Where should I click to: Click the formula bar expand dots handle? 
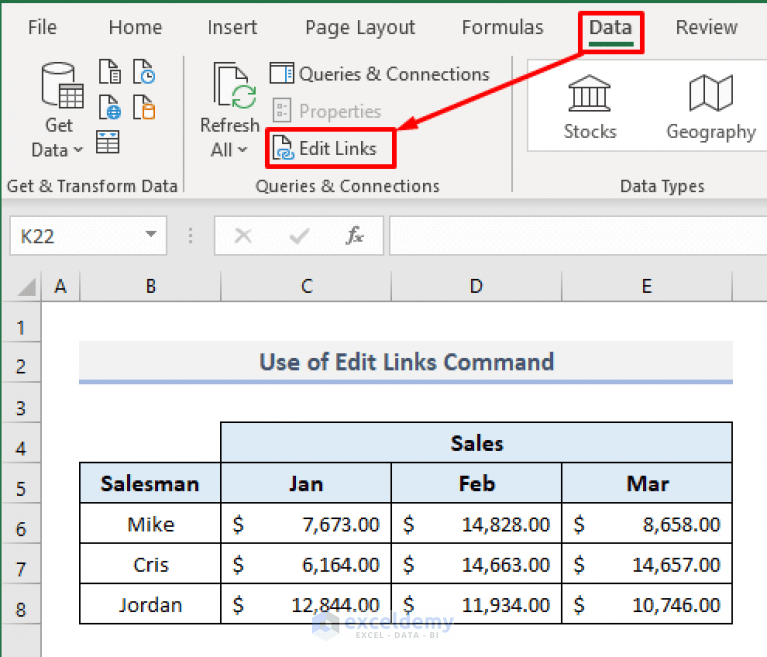(190, 236)
